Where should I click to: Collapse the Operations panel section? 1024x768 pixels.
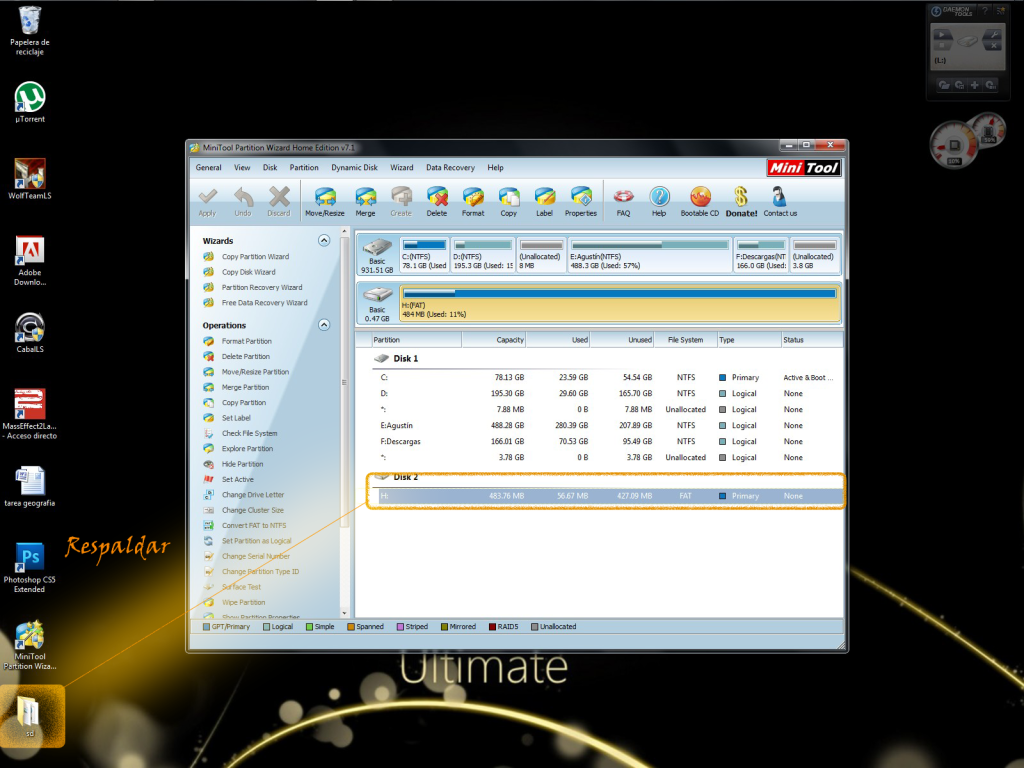323,325
